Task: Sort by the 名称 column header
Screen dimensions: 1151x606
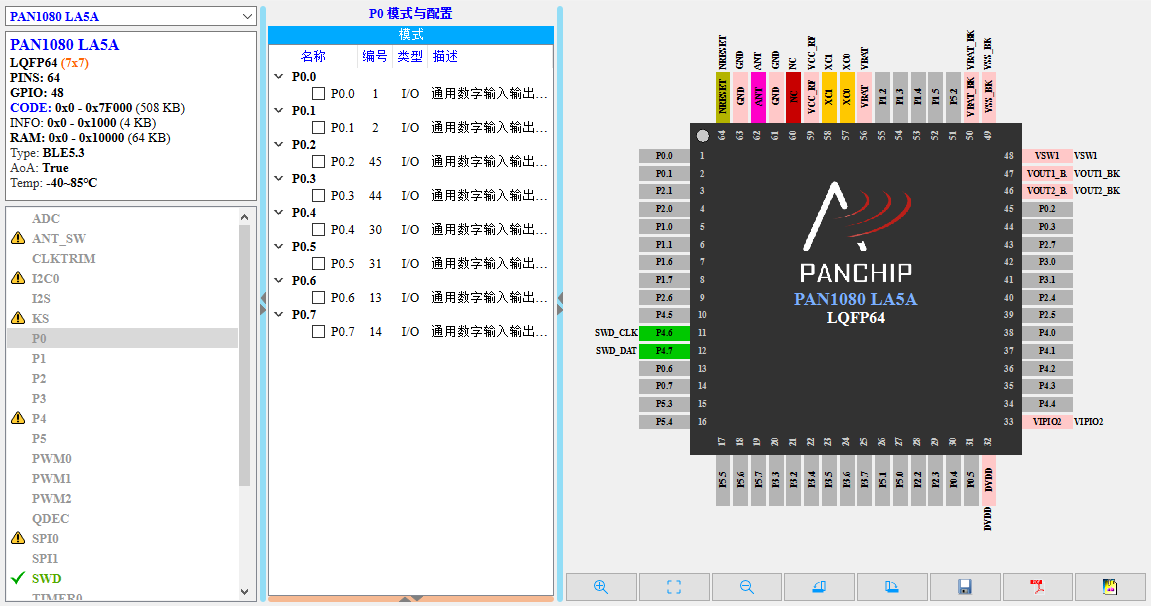Action: coord(313,56)
